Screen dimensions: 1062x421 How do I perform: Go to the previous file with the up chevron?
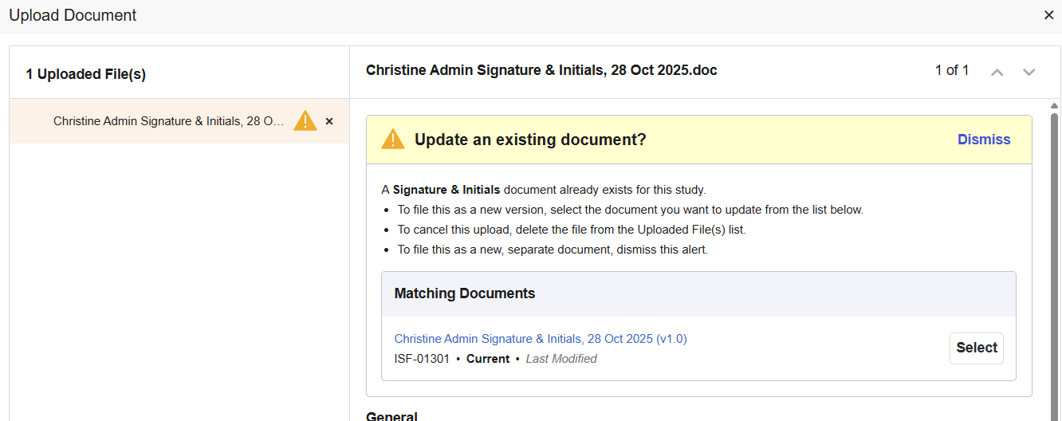coord(996,72)
